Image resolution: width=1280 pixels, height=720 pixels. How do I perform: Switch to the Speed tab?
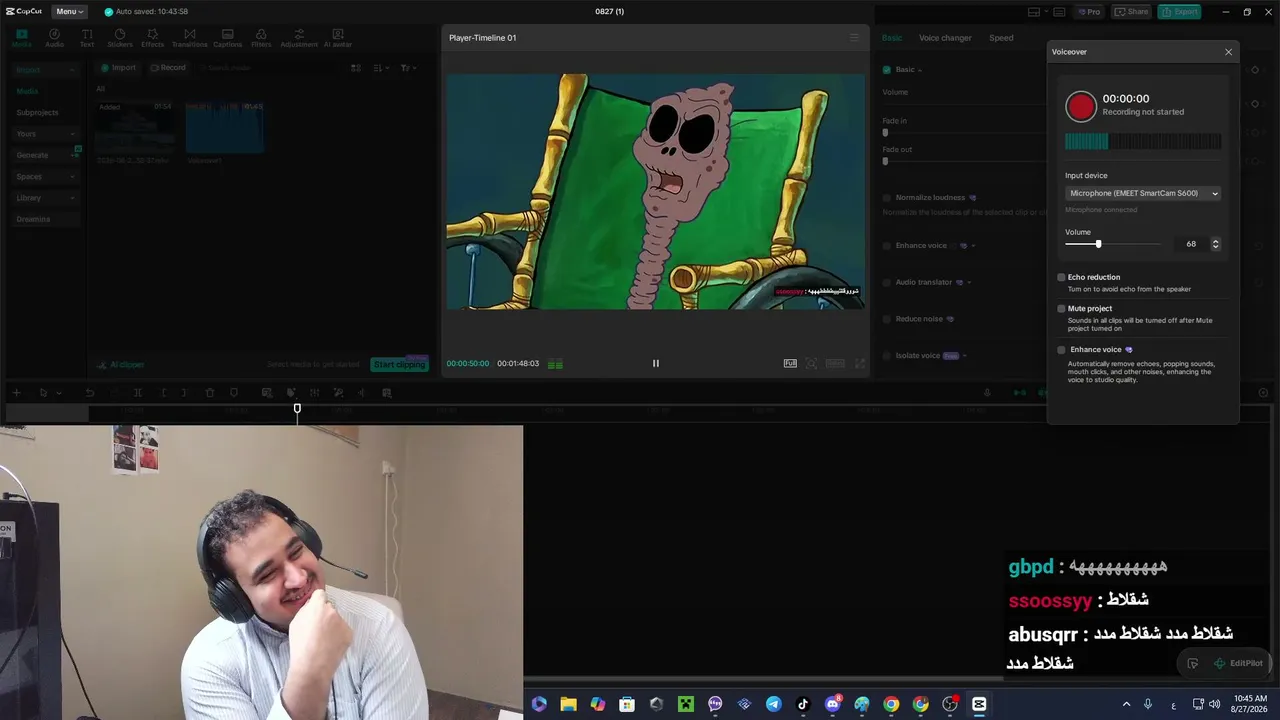tap(1001, 38)
